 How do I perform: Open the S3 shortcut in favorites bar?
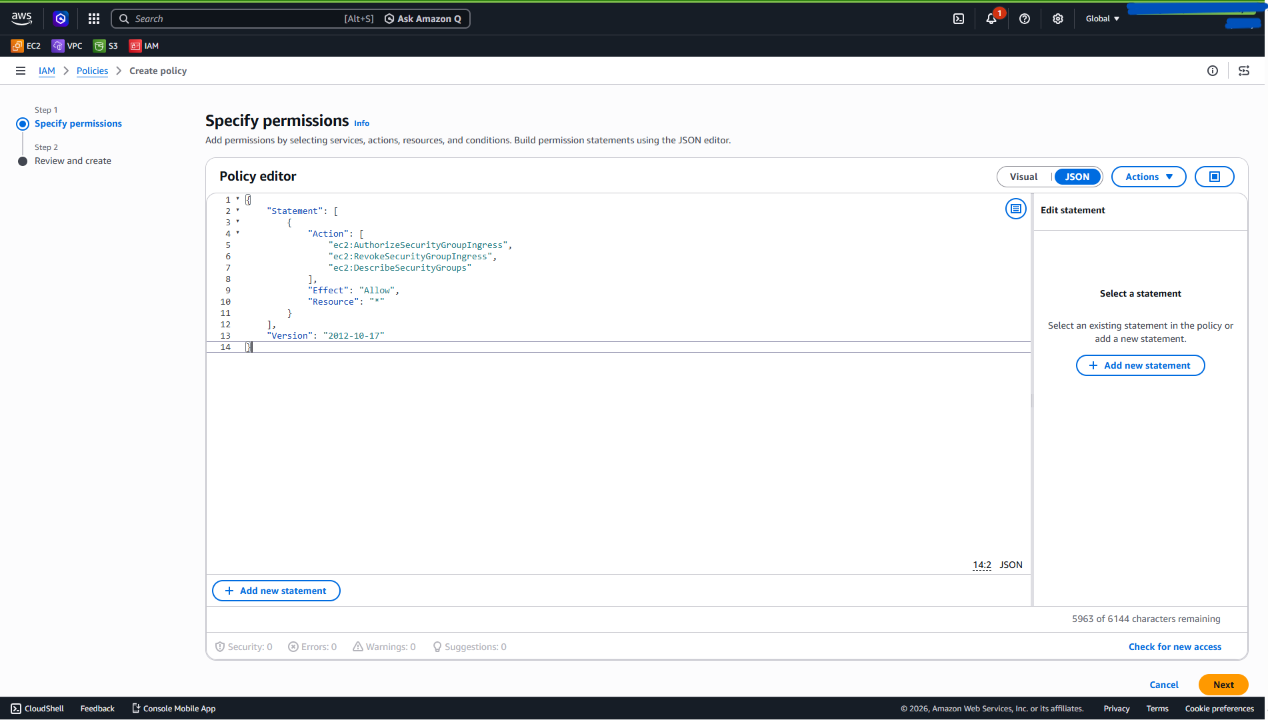[105, 46]
